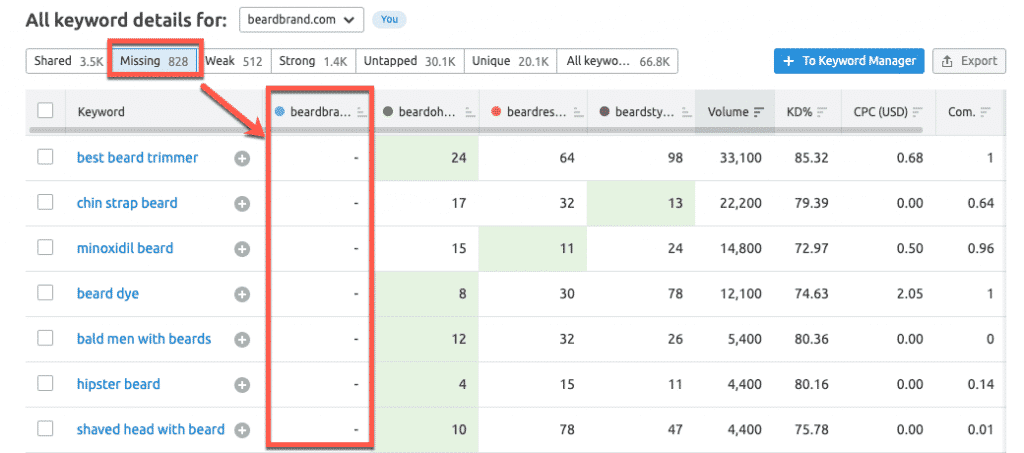Screen dimensions: 1024x453
Task: Click plus icon next to beard dye
Action: [x=242, y=294]
